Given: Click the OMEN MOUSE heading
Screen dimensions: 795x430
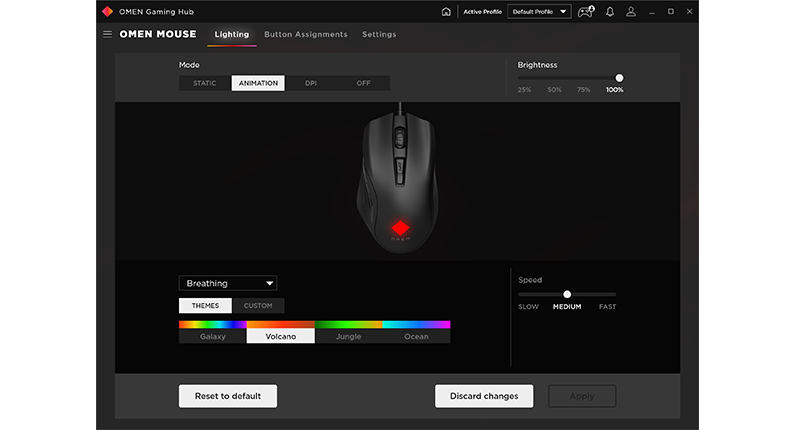Looking at the screenshot, I should tap(158, 34).
